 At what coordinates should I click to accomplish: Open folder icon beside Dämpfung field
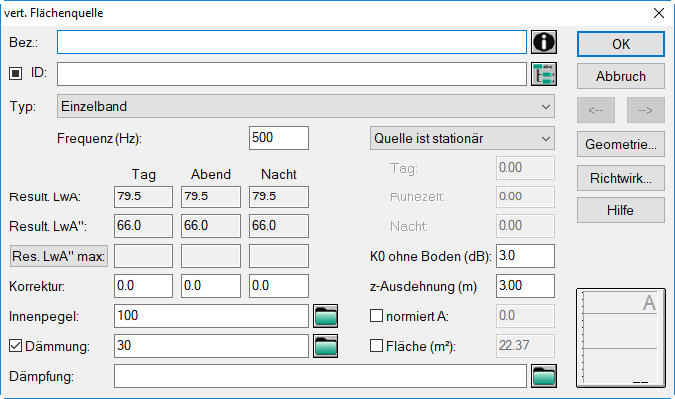(x=544, y=376)
